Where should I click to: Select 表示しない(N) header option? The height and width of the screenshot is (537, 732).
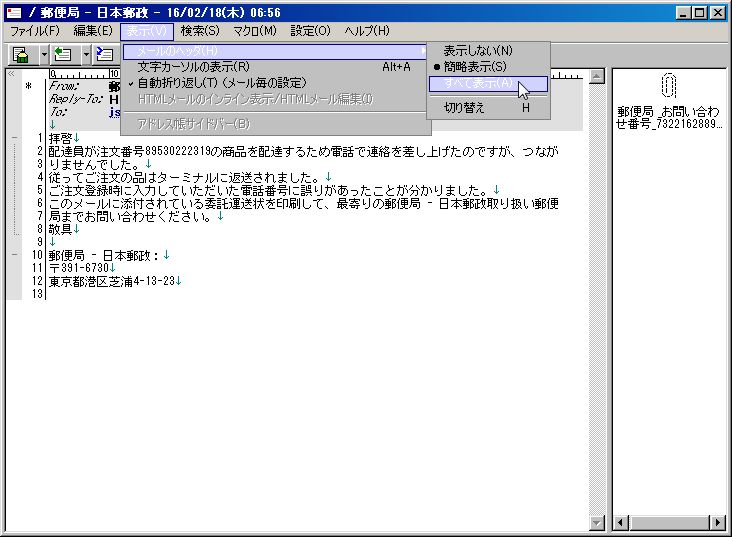coord(488,50)
